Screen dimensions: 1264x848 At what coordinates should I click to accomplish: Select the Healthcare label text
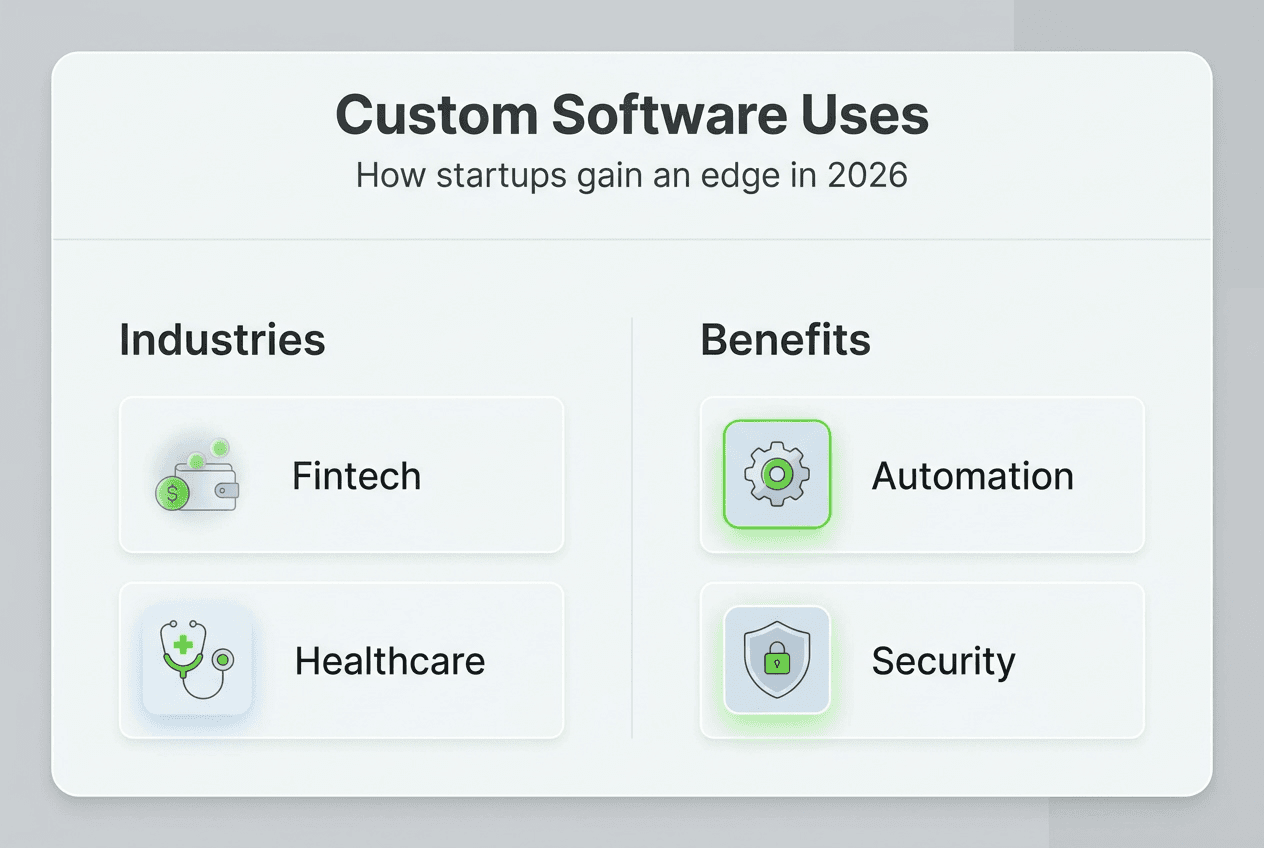[389, 661]
